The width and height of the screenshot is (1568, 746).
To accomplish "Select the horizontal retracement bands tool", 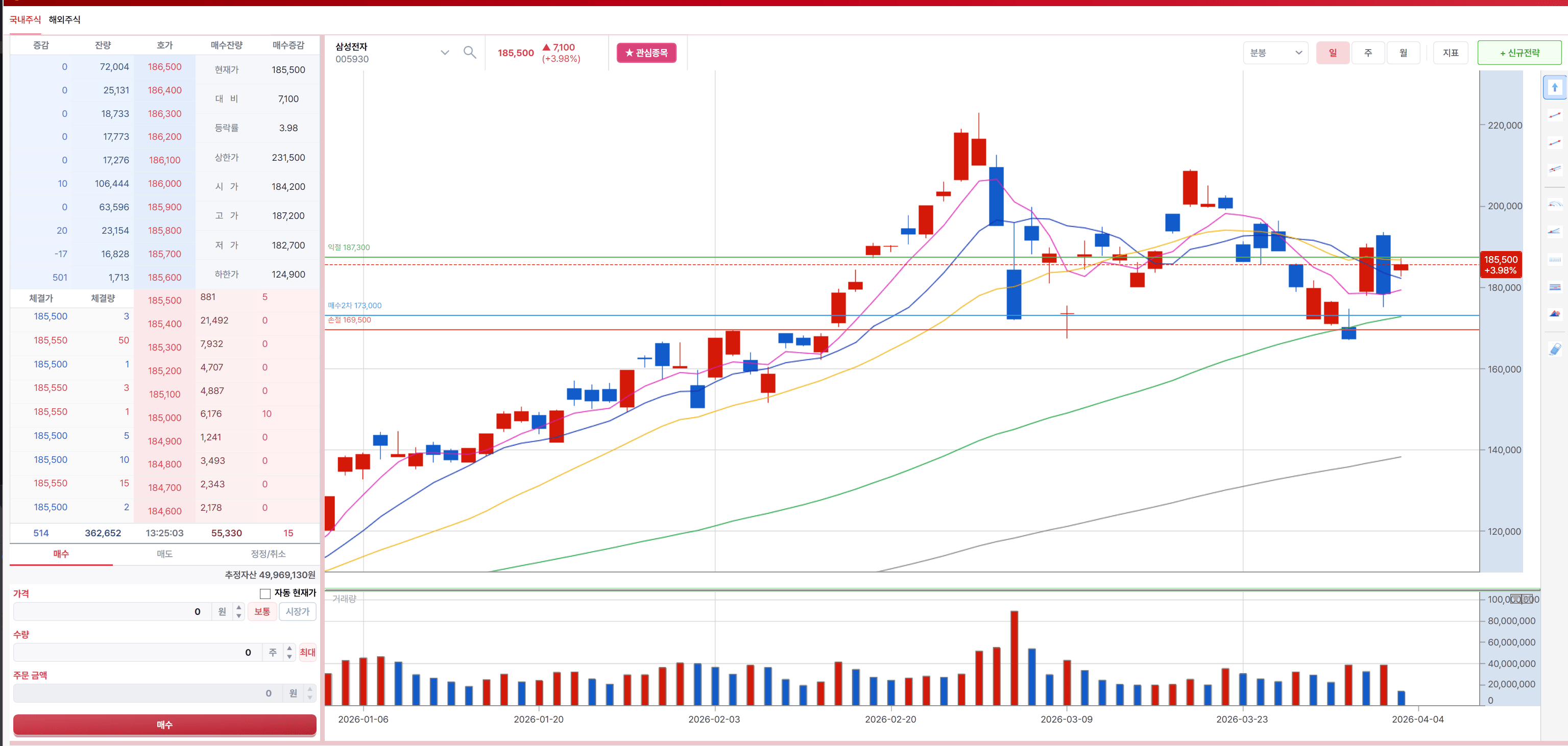I will coord(1554,287).
